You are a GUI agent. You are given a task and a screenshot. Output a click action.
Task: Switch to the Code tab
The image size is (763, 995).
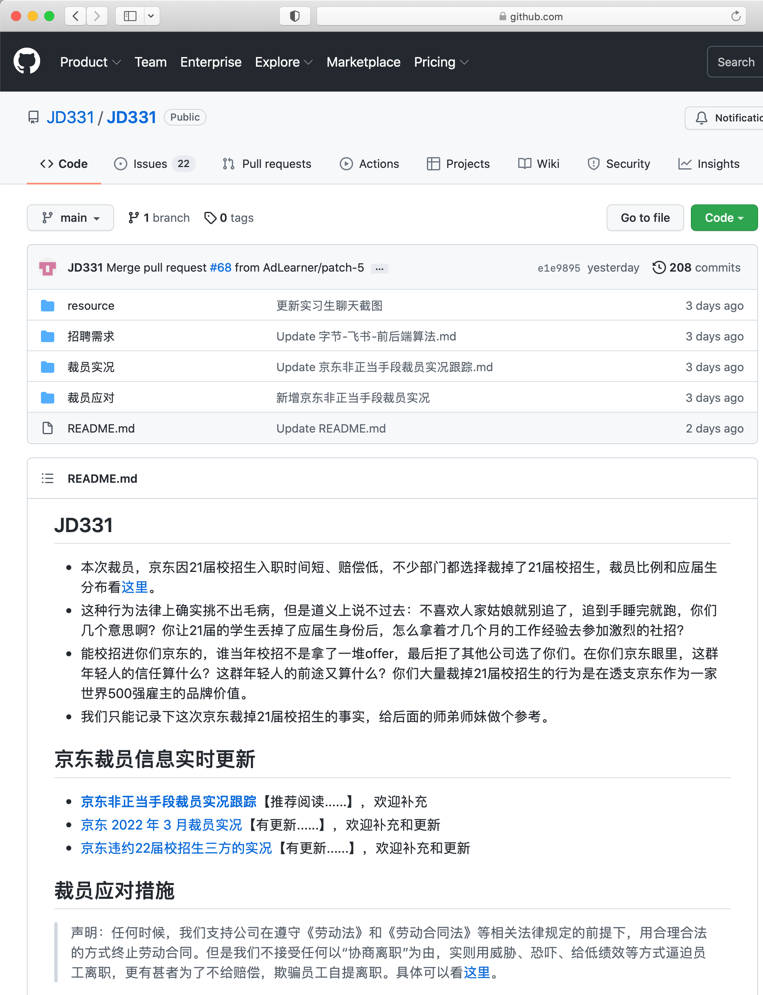(x=63, y=164)
